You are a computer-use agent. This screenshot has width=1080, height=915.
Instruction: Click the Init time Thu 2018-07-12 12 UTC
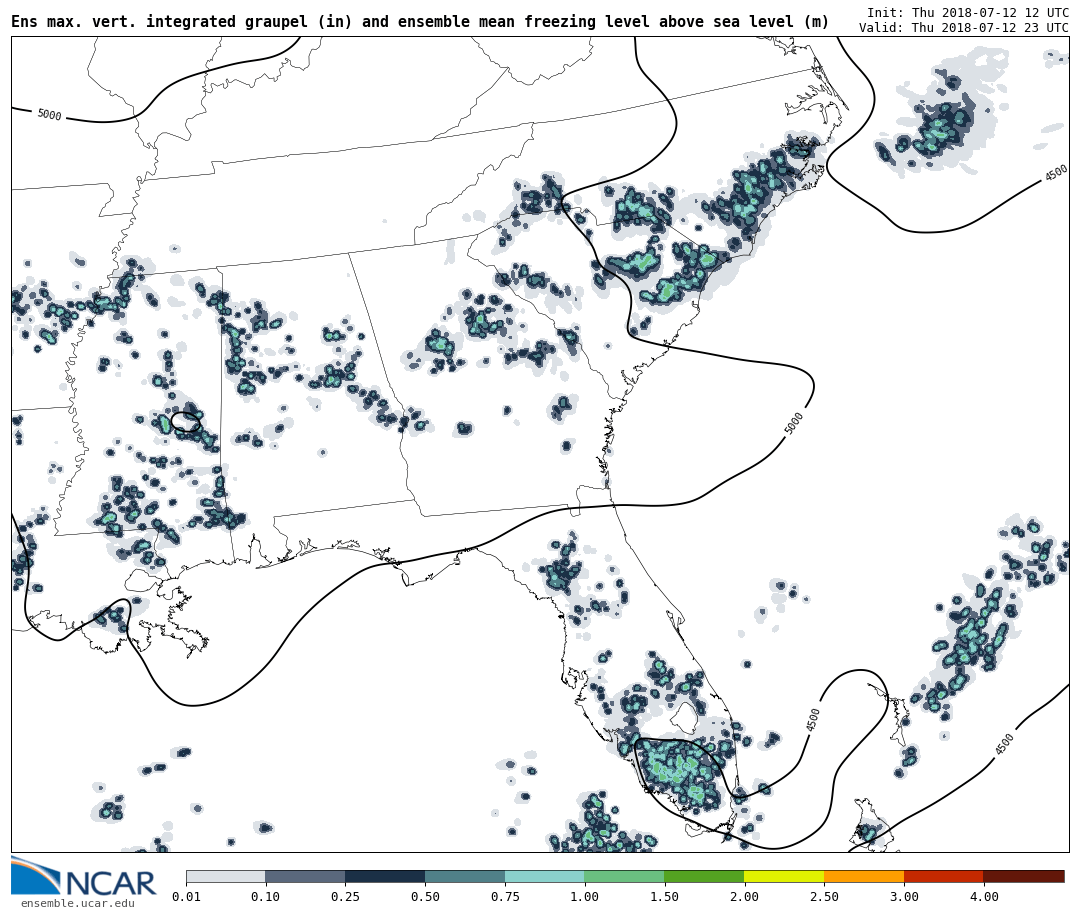pos(967,12)
